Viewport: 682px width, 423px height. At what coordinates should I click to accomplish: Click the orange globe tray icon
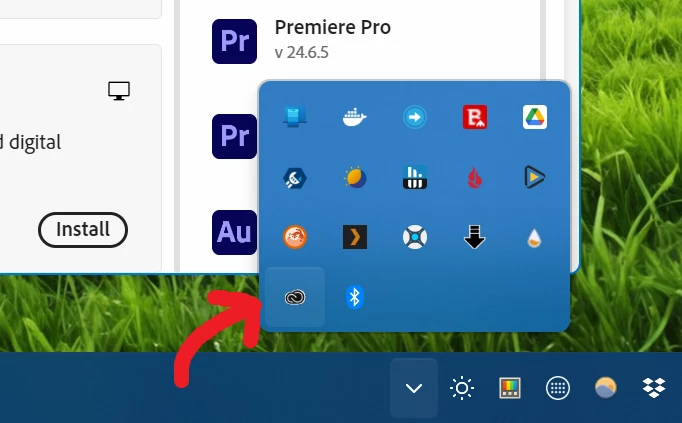point(294,237)
